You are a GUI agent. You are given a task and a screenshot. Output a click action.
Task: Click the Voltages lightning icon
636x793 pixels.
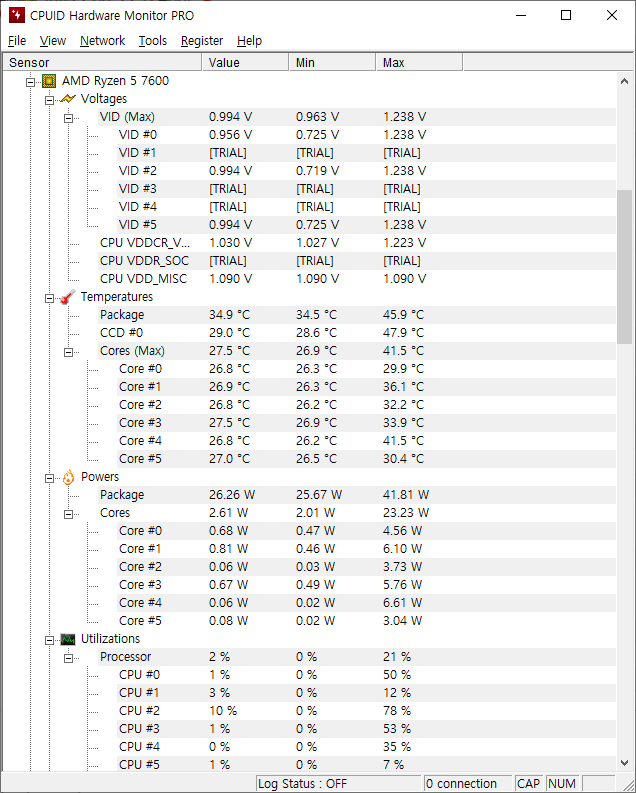pos(68,99)
